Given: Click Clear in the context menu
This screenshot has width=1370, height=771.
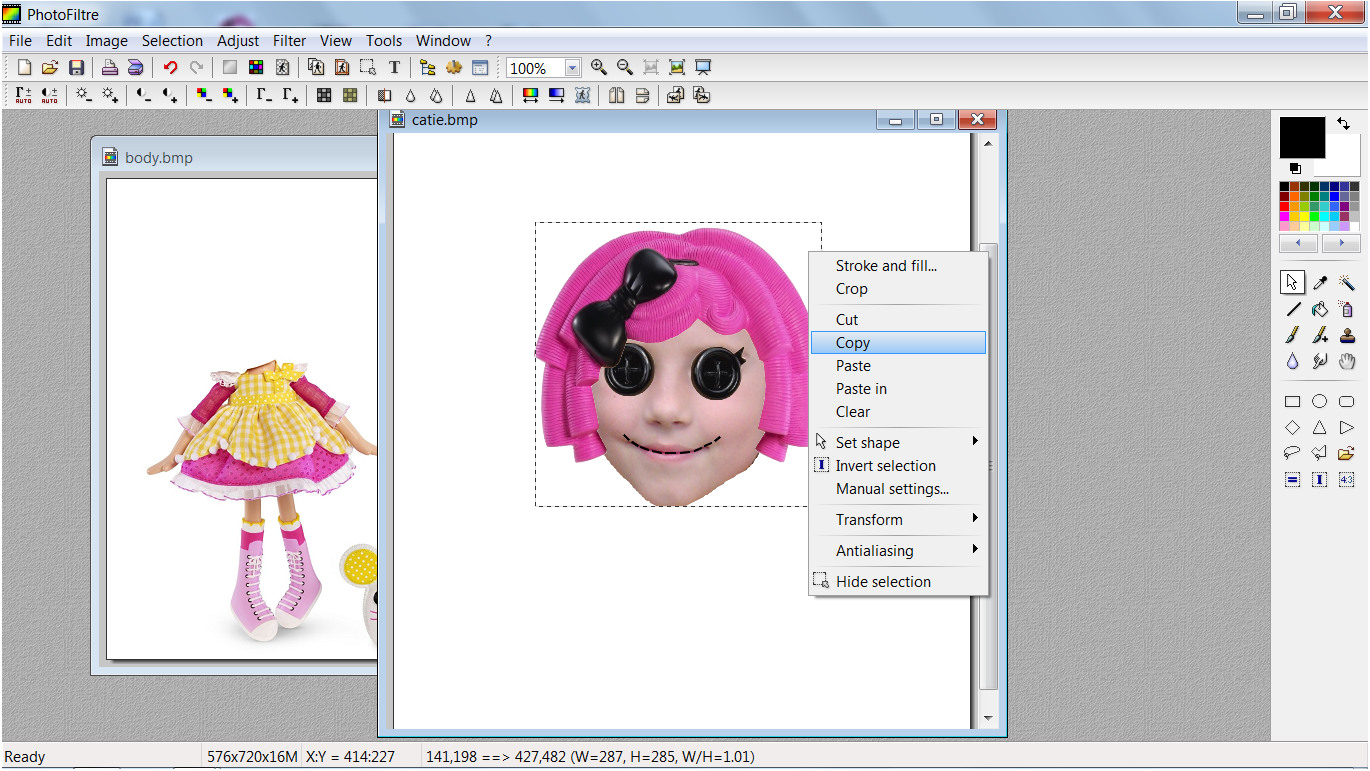Looking at the screenshot, I should click(898, 412).
